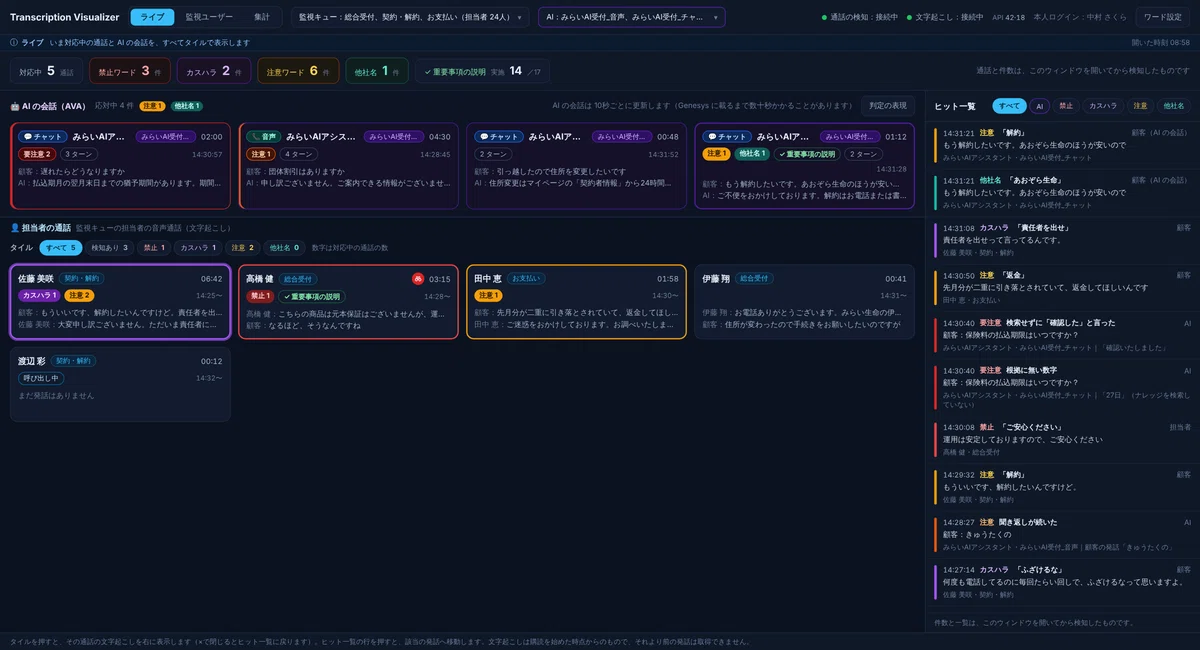Select the 他社名 filter in ヒット一覧
This screenshot has width=1200, height=650.
pos(1172,106)
